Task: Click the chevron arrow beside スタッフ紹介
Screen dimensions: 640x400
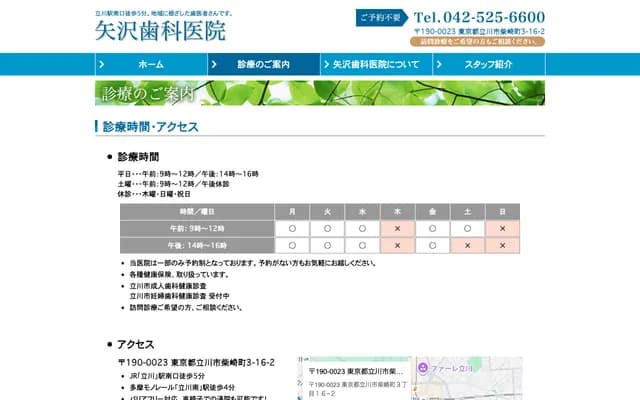Action: coord(439,64)
